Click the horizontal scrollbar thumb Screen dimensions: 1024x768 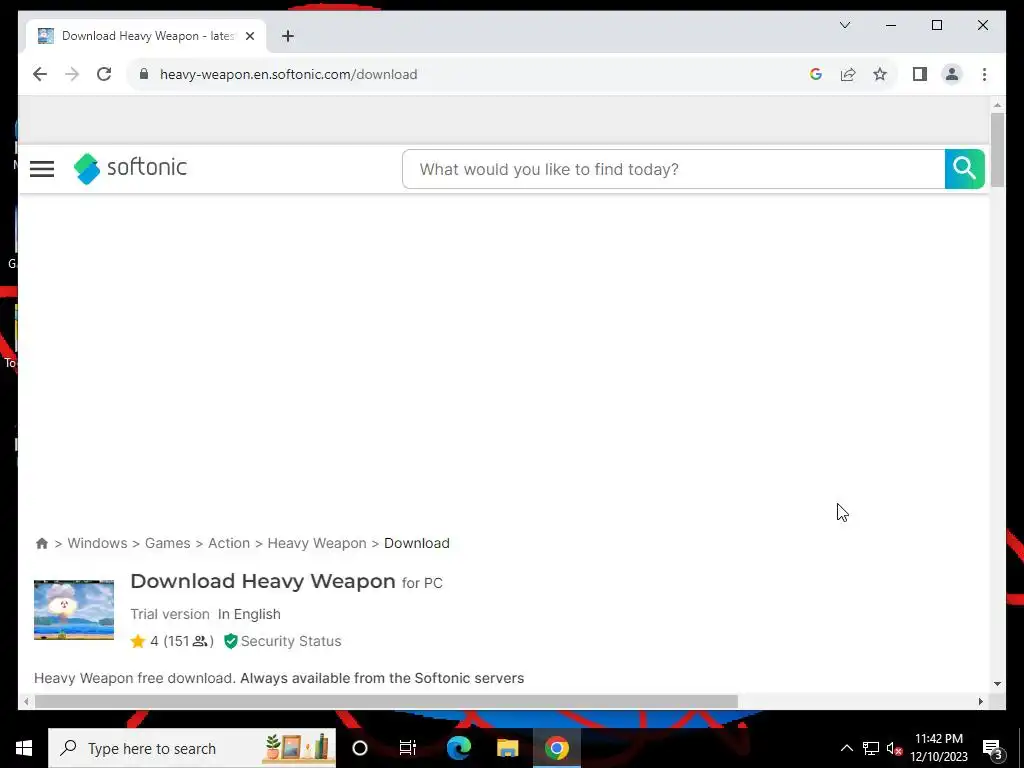pyautogui.click(x=386, y=701)
